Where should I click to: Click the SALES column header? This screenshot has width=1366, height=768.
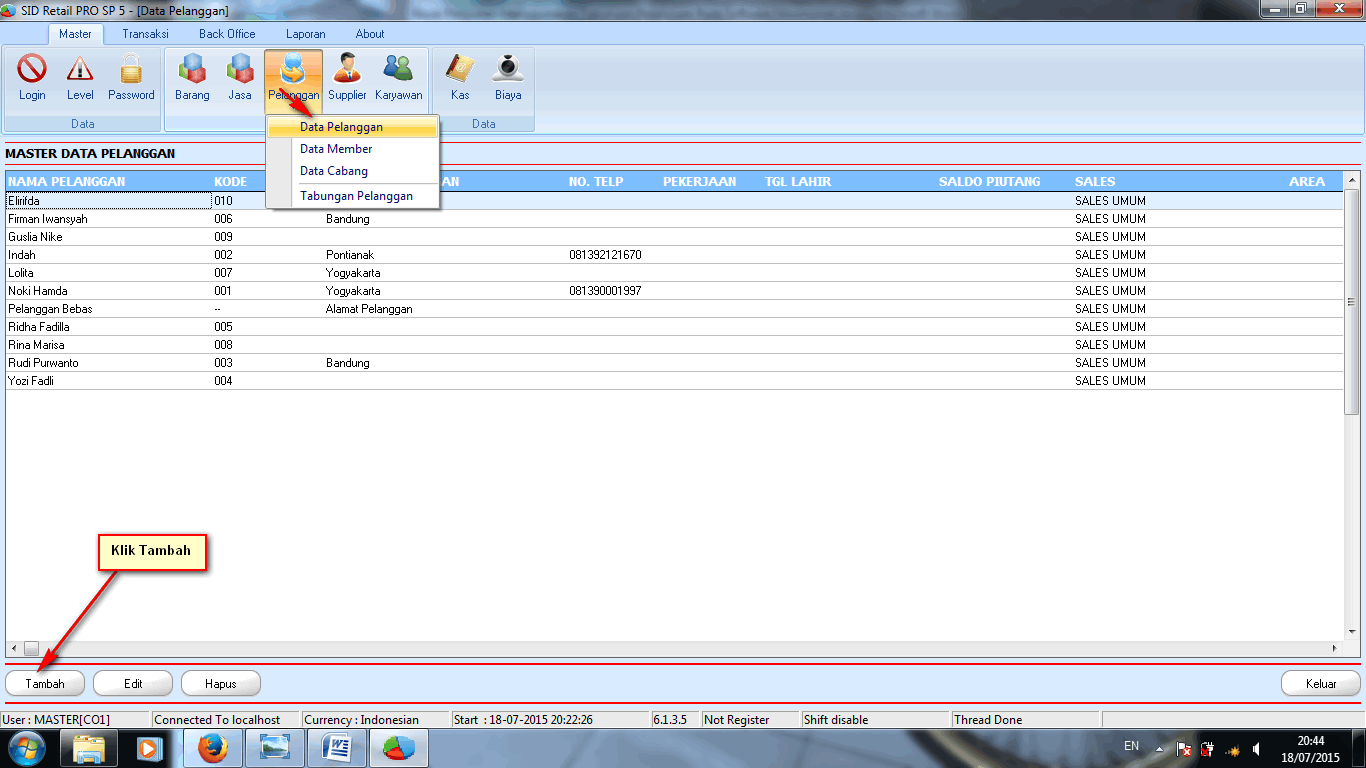coord(1095,182)
